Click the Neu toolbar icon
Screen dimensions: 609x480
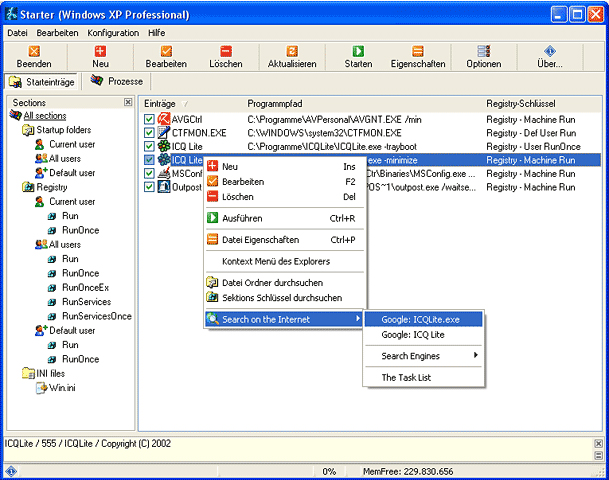click(100, 52)
